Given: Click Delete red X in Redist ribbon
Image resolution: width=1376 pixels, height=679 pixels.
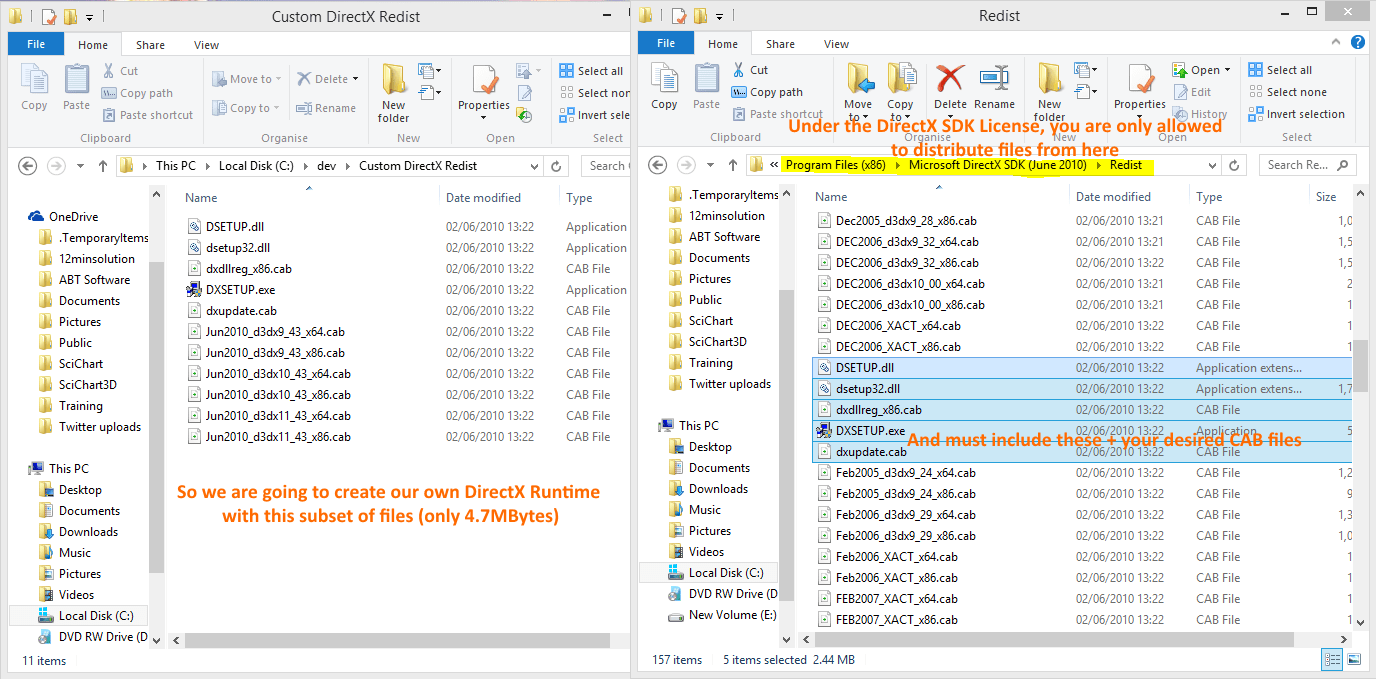Looking at the screenshot, I should point(950,87).
